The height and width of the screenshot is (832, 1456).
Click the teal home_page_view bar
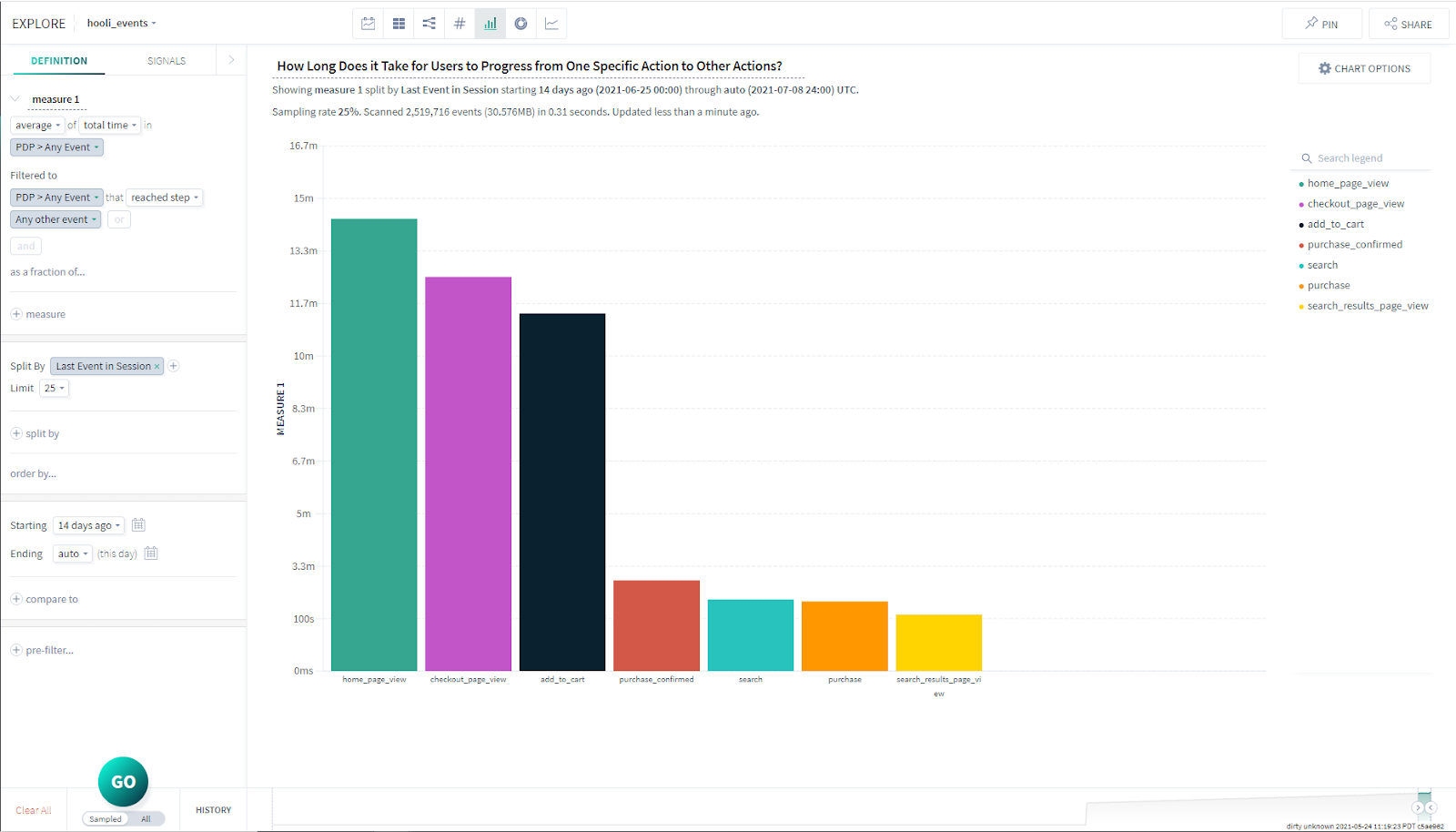[x=374, y=444]
